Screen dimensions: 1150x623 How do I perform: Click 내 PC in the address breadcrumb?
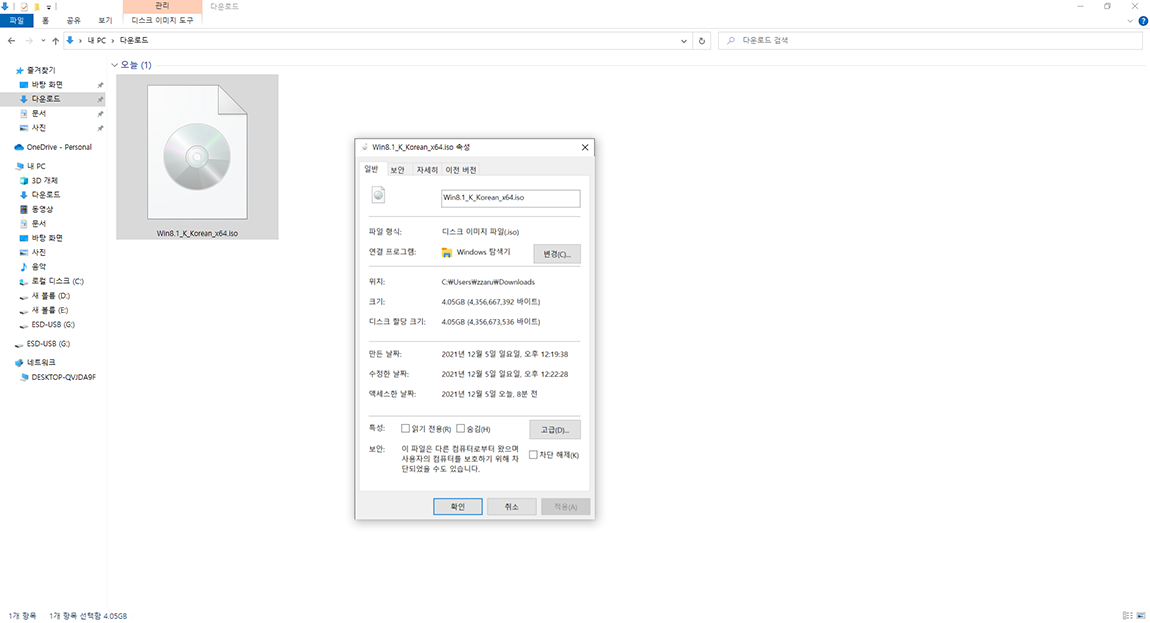pos(97,40)
